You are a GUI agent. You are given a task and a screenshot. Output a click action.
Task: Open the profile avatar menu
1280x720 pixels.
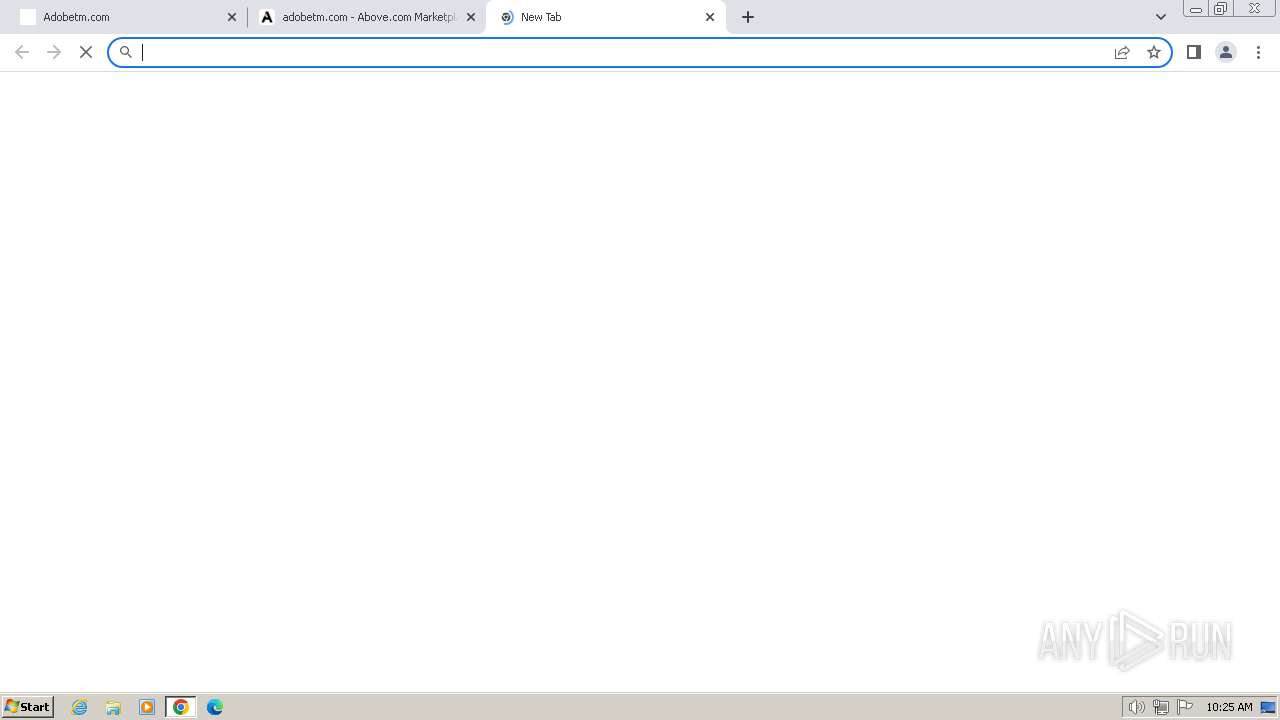1226,52
